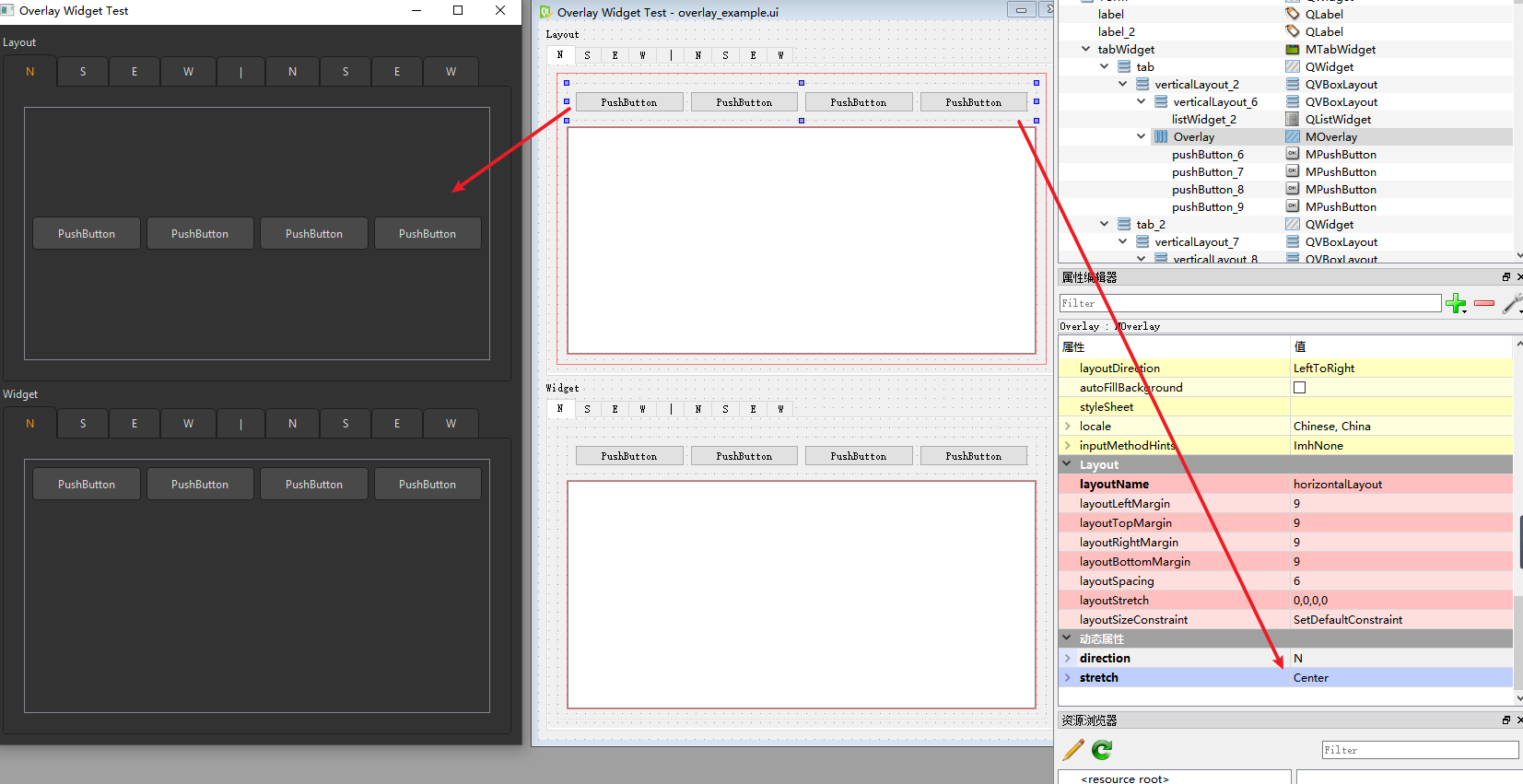Image resolution: width=1523 pixels, height=784 pixels.
Task: Select the first S tab in the dark Layout preview
Action: click(x=83, y=72)
